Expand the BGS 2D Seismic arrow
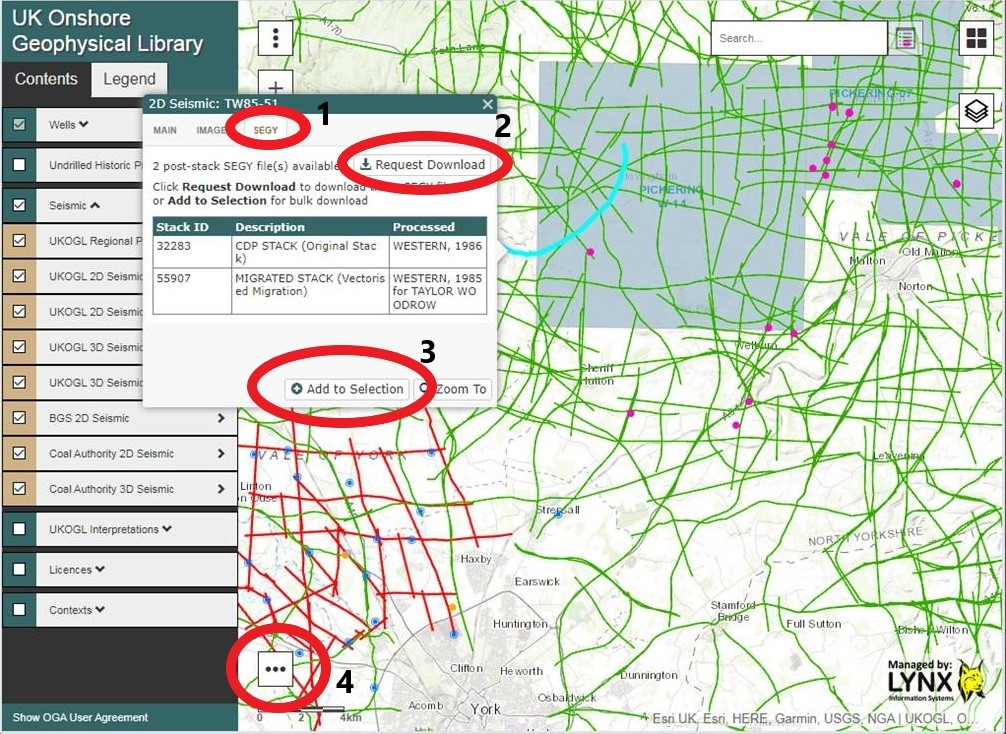The height and width of the screenshot is (734, 1006). point(221,418)
